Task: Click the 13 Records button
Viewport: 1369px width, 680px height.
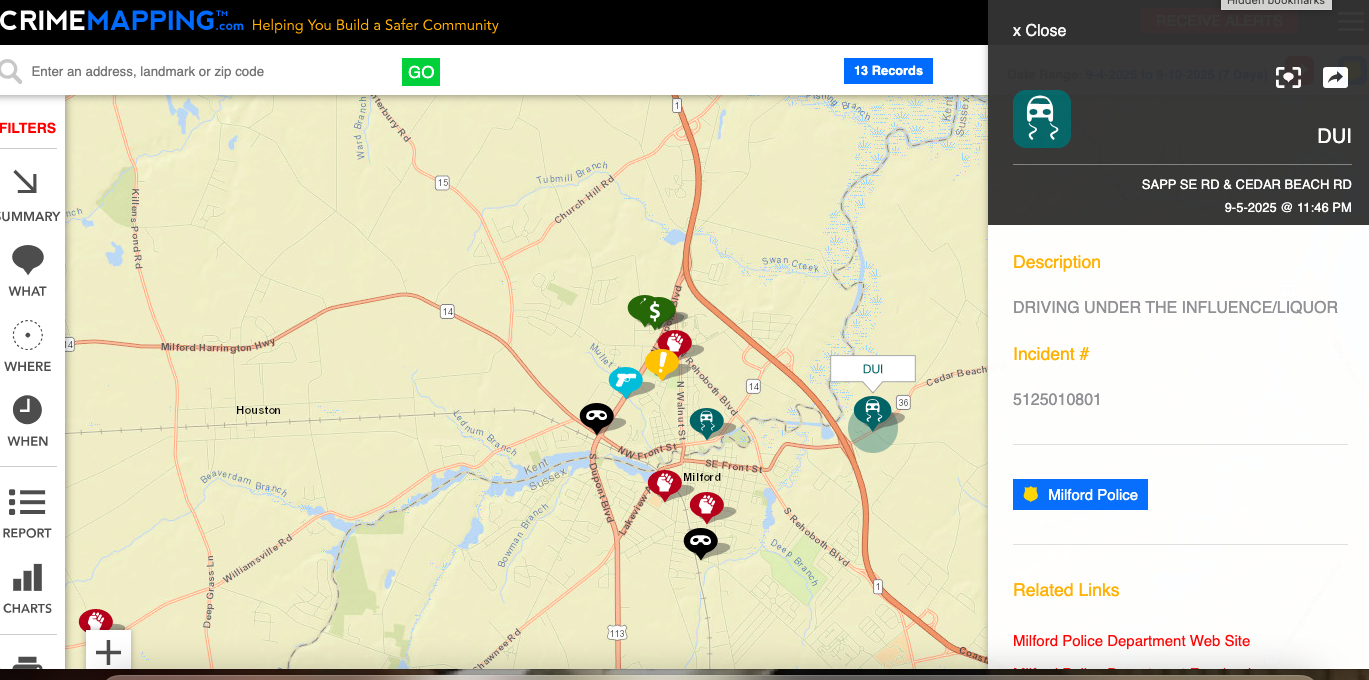Action: pyautogui.click(x=888, y=71)
